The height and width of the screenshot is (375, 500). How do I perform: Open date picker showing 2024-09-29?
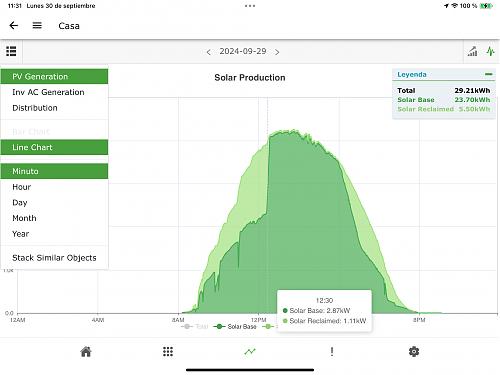(x=243, y=51)
